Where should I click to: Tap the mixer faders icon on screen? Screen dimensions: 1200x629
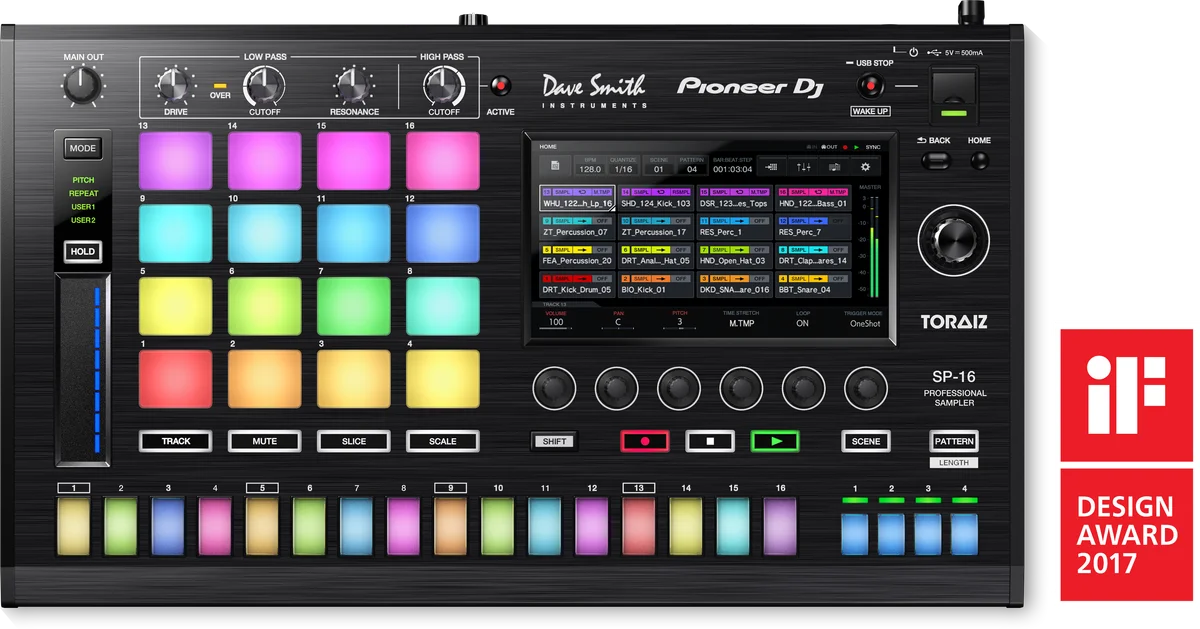(x=803, y=167)
